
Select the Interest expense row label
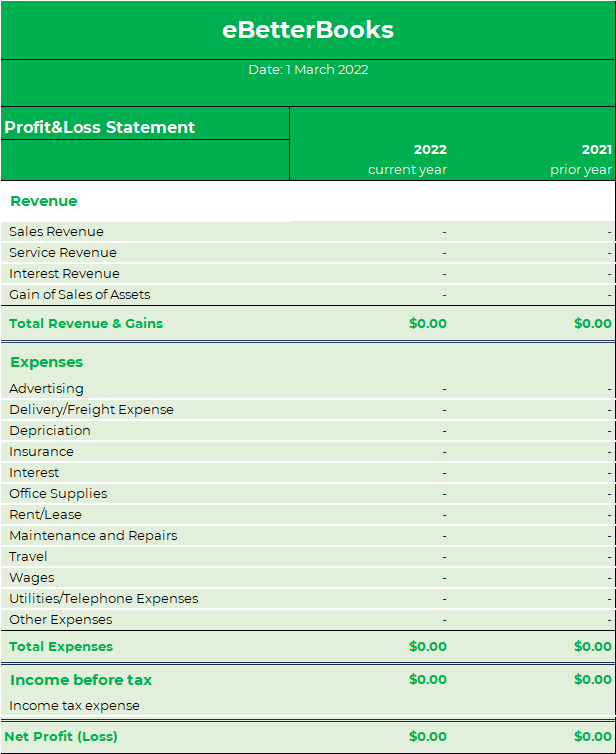tap(34, 473)
